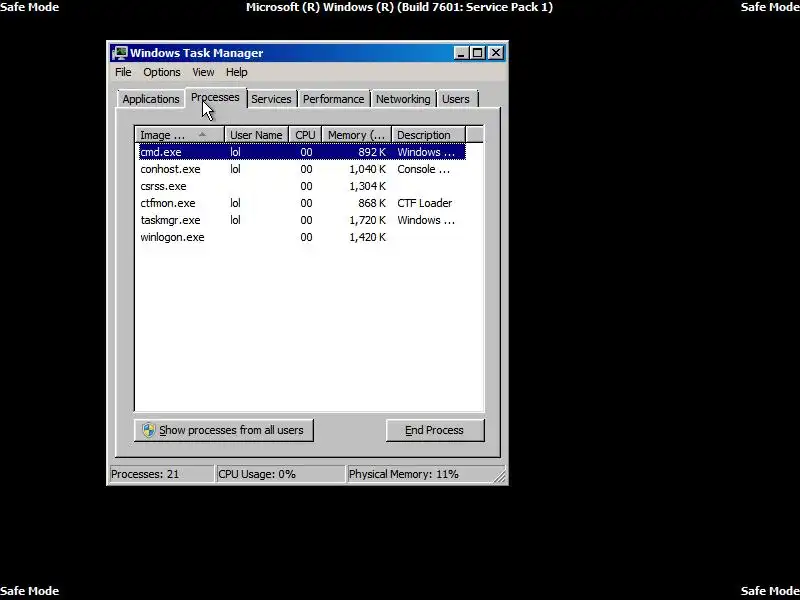Sort by the User Name column header

click(x=257, y=135)
